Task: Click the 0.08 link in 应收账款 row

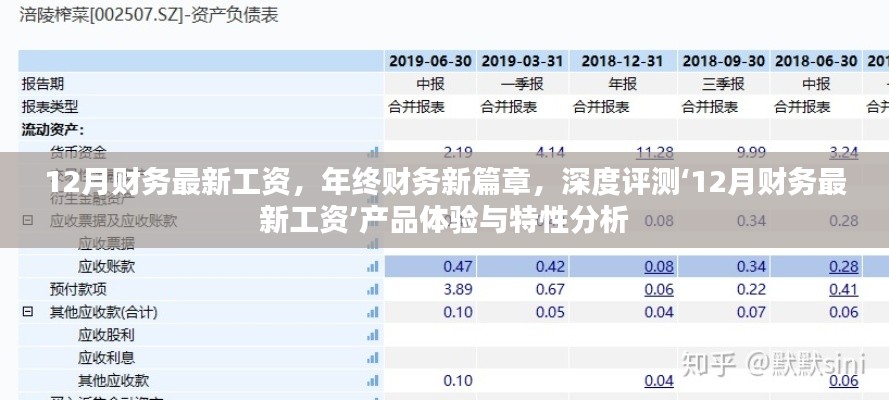Action: coord(658,266)
